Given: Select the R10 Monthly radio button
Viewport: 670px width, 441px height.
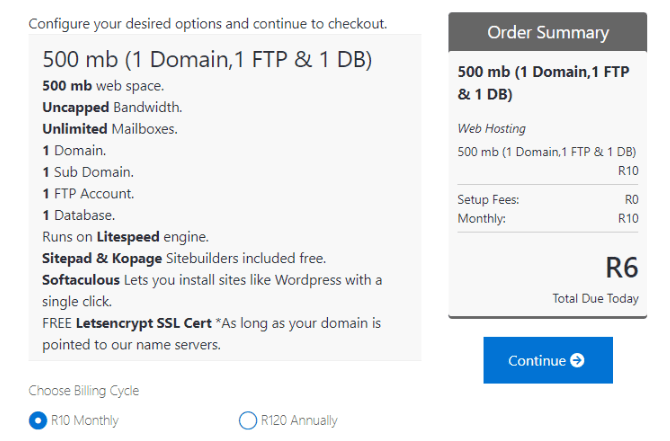Looking at the screenshot, I should (x=38, y=420).
